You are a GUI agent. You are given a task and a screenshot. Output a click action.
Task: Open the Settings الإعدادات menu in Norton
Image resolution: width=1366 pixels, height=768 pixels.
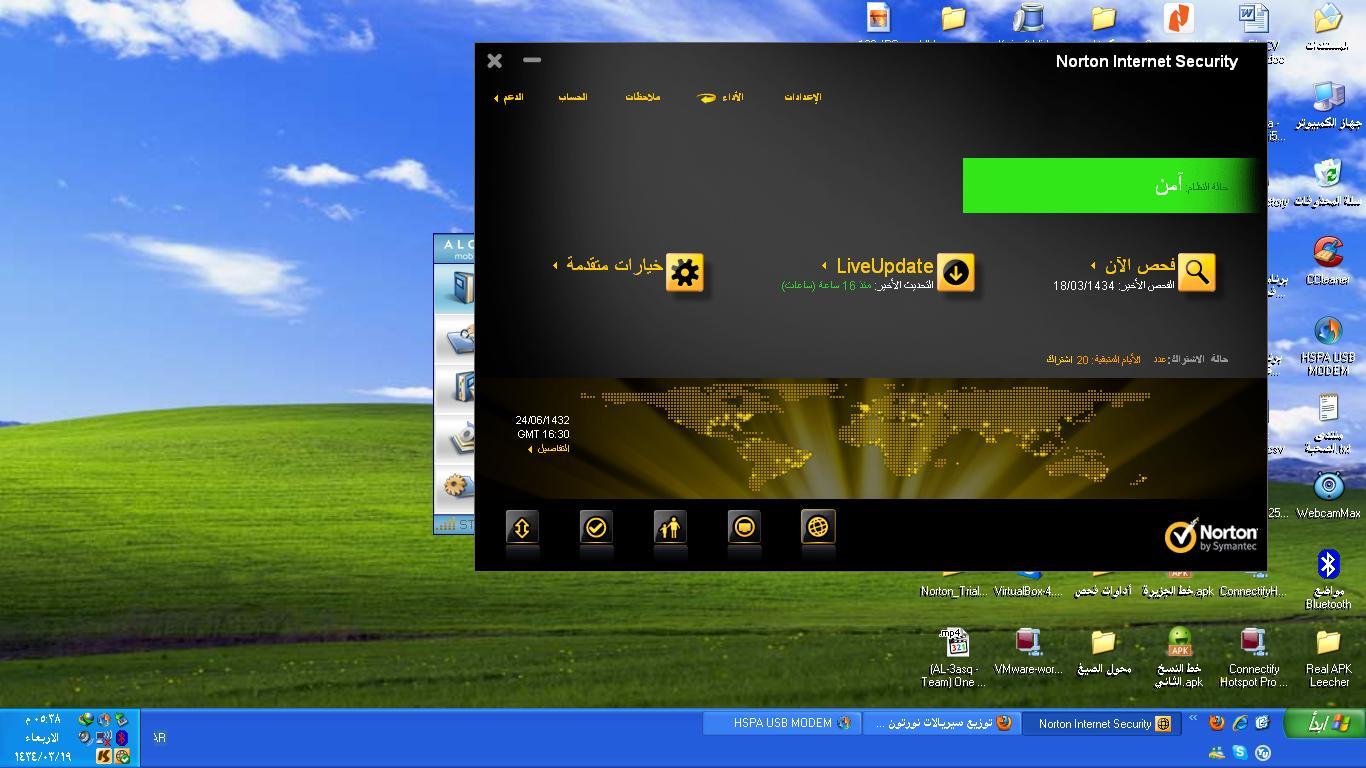[802, 97]
